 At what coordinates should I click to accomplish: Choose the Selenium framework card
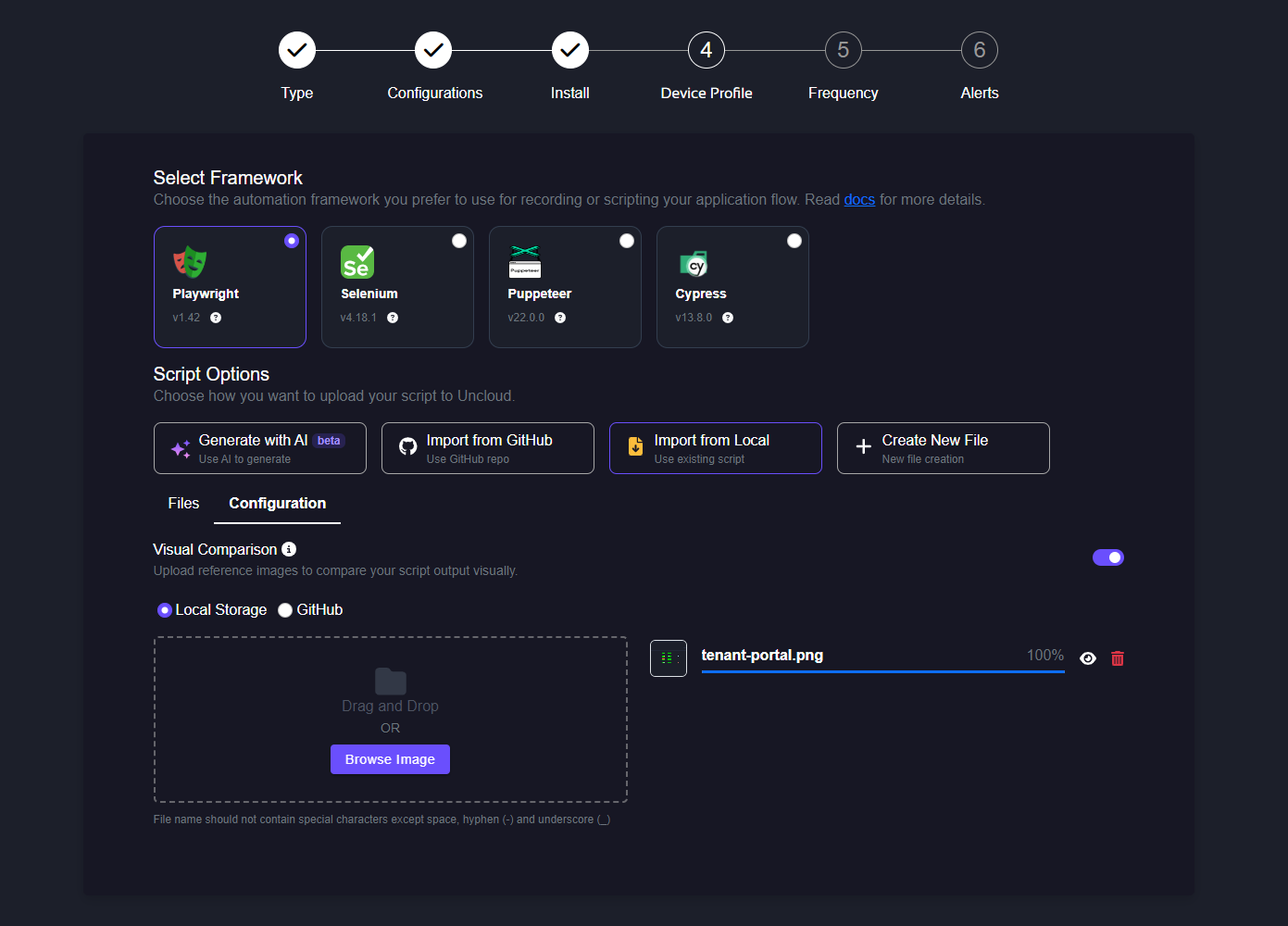pos(397,287)
